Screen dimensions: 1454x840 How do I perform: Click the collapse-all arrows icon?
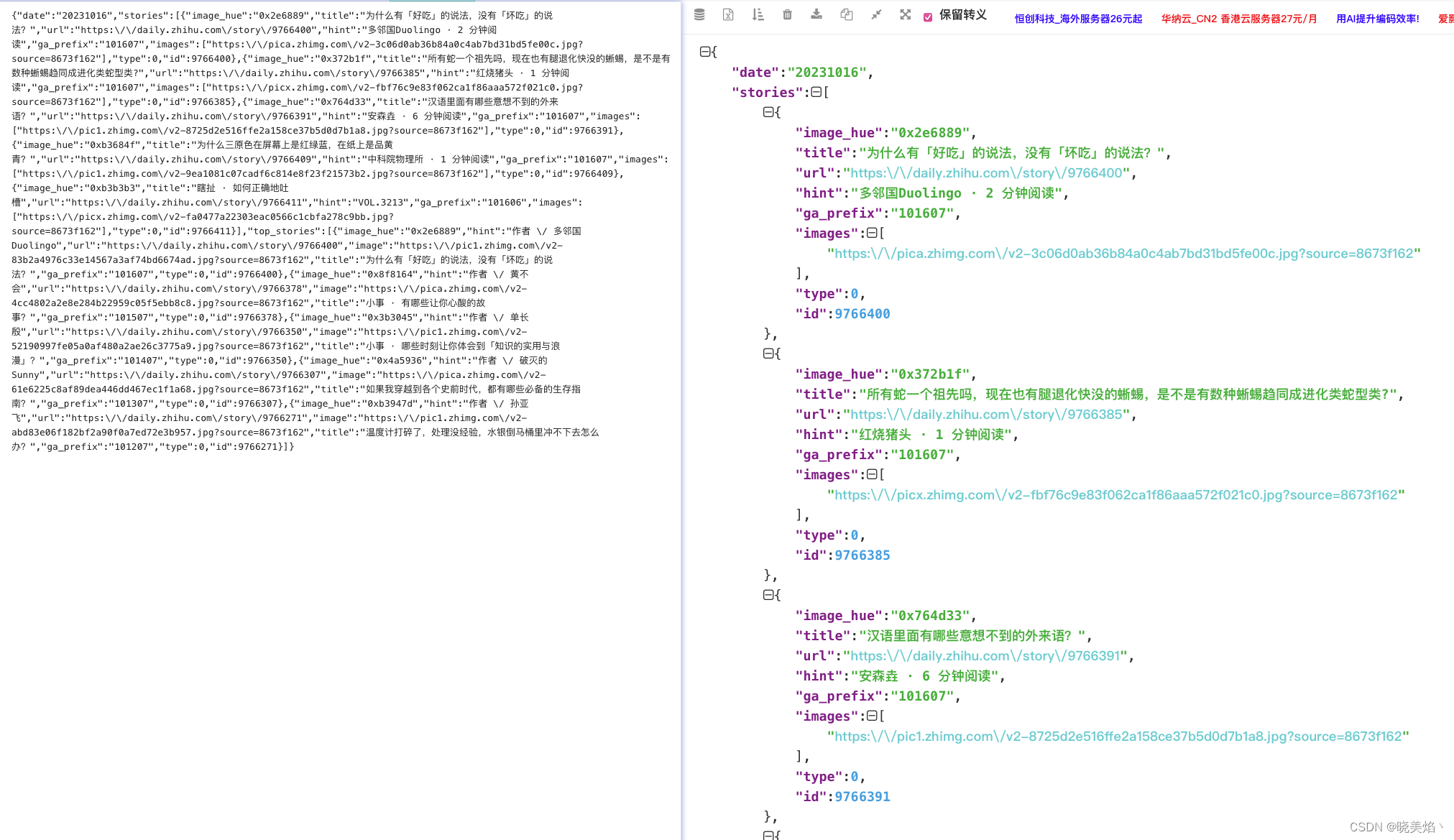(876, 14)
